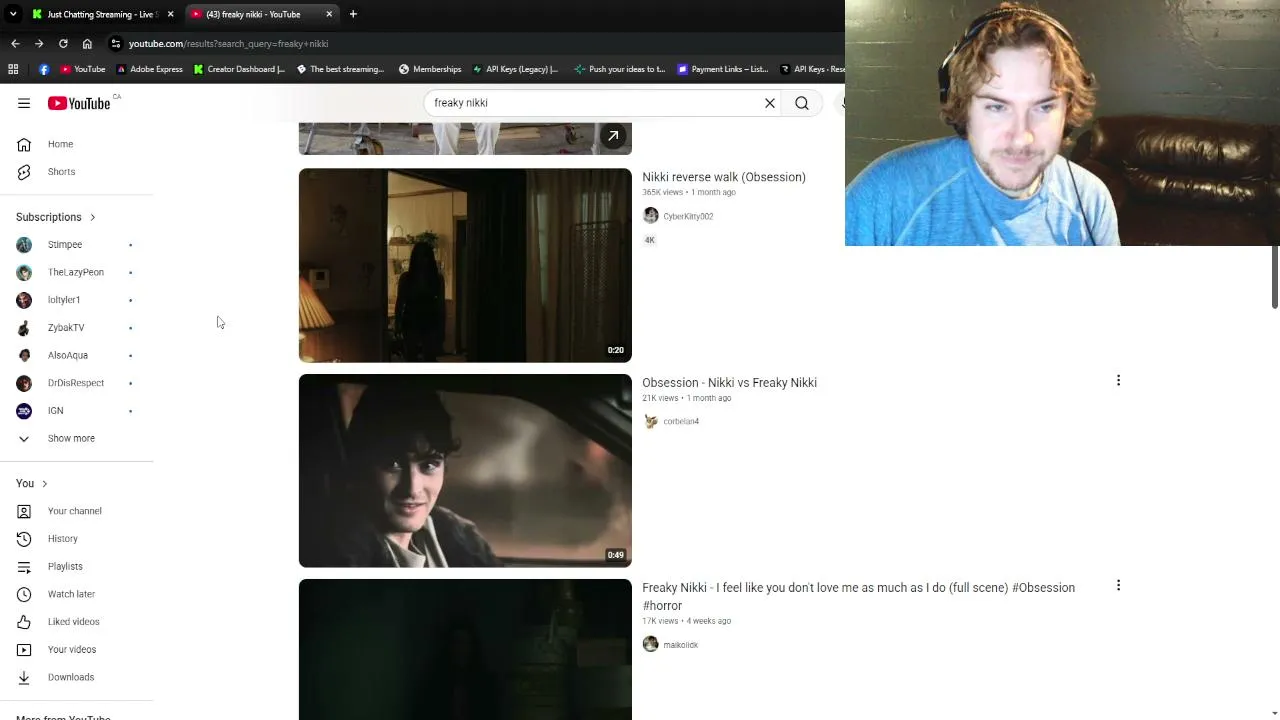This screenshot has width=1280, height=720.
Task: Close the 'freaky nikki - YouTube' tab
Action: (x=329, y=14)
